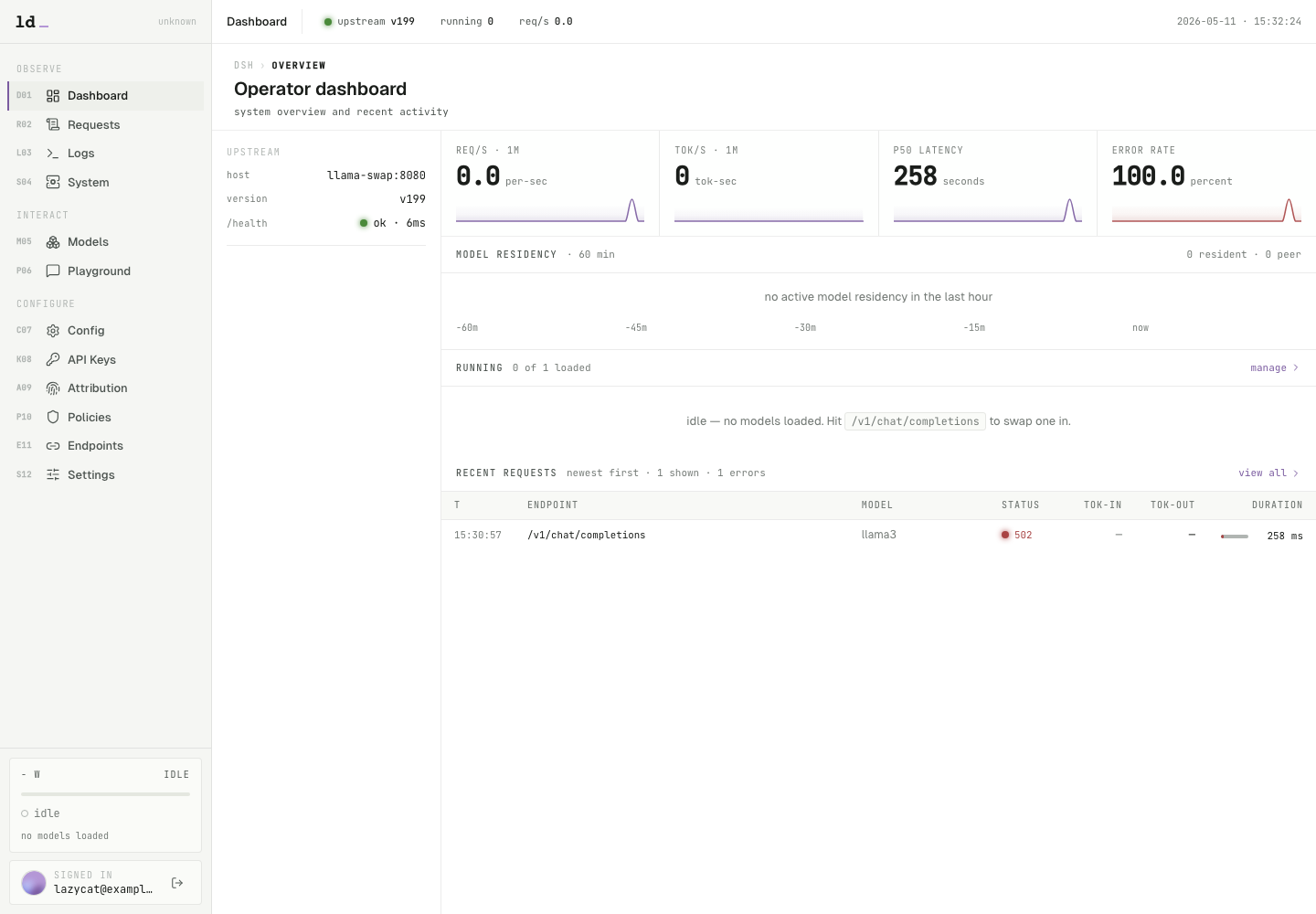
Task: Click the DSH breadcrumb
Action: point(243,66)
